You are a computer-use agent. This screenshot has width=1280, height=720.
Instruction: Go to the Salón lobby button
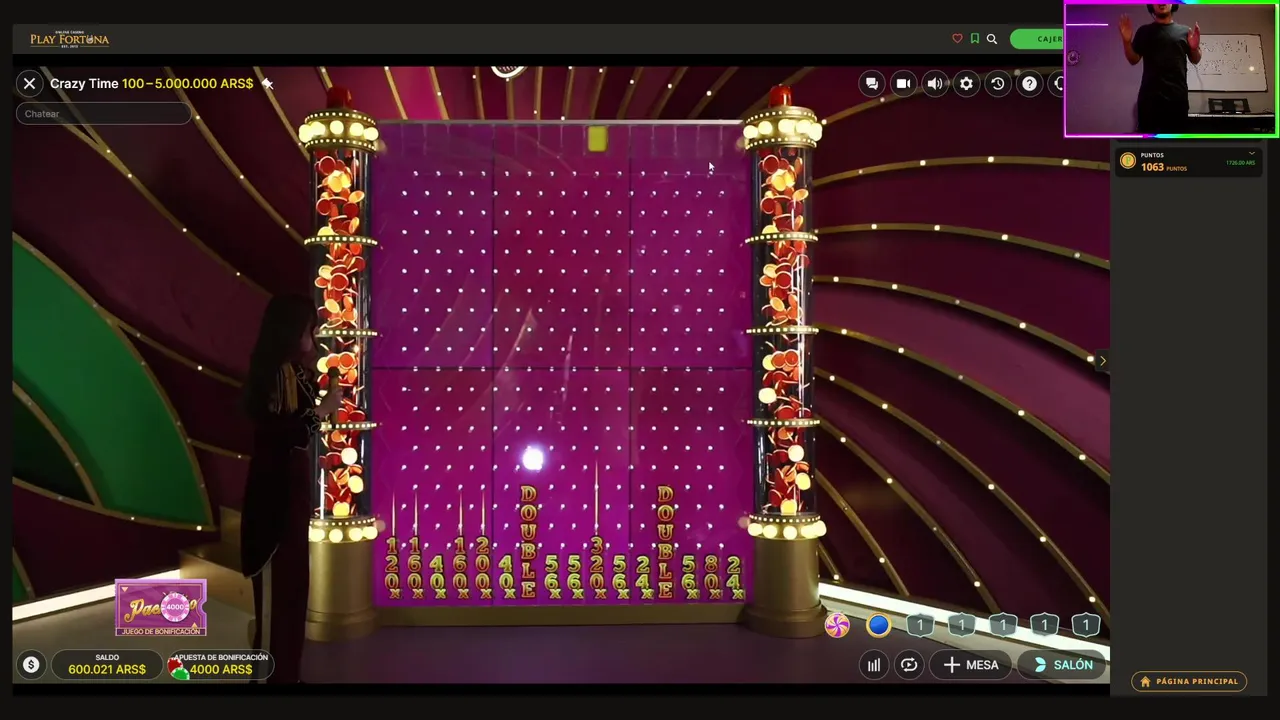(1064, 665)
